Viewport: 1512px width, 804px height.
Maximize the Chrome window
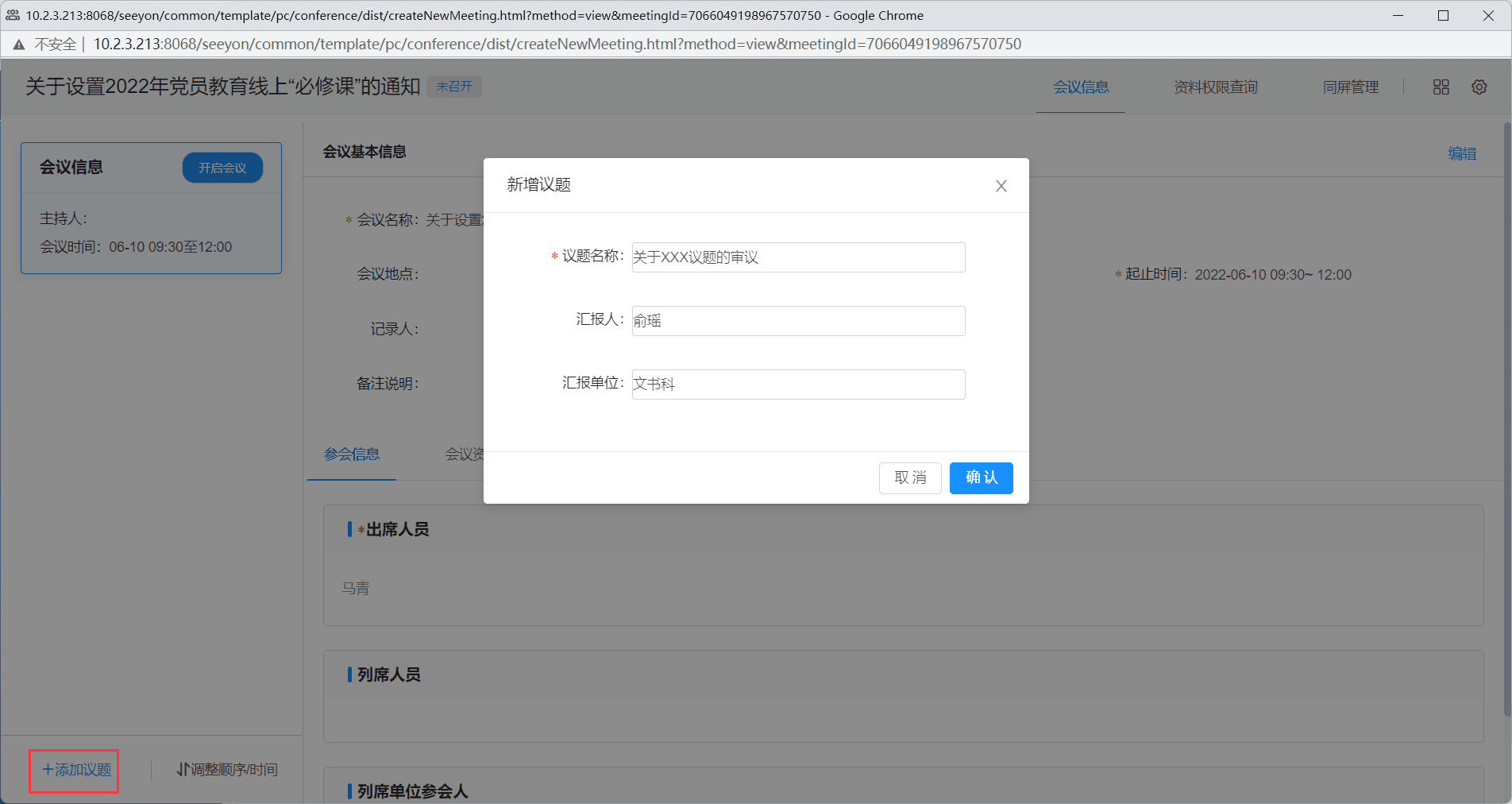1443,15
